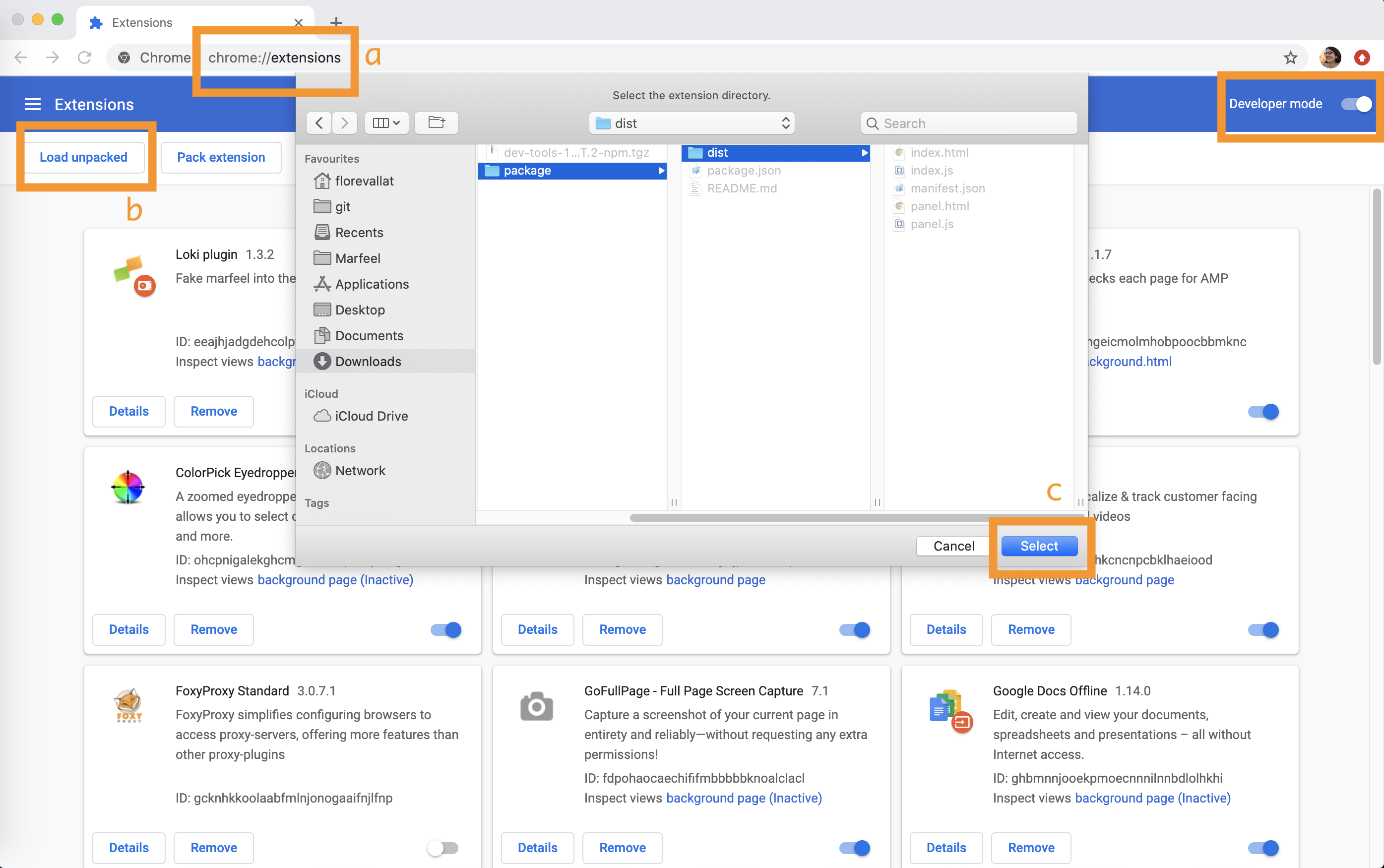Screen dimensions: 1384x868
Task: Open ColorPick background page (Inactive) link
Action: click(x=335, y=580)
